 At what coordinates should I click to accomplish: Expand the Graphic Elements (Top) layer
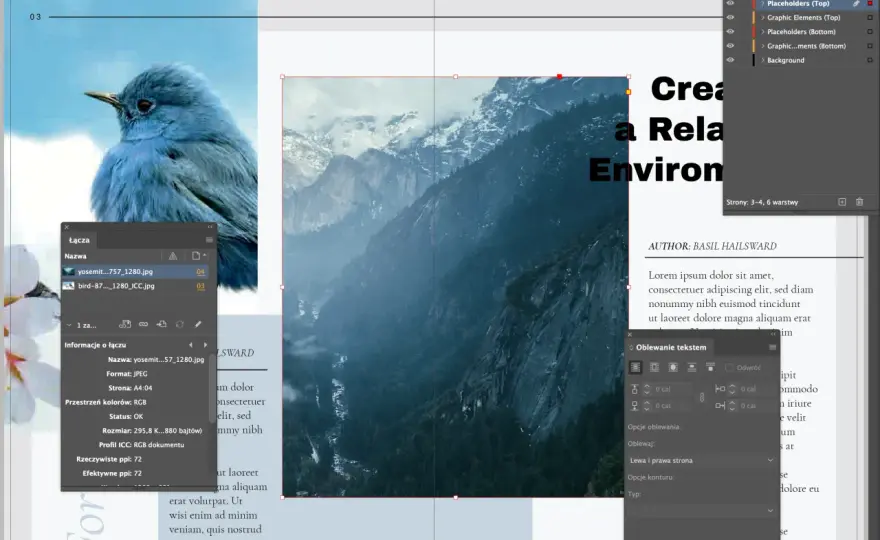[763, 18]
